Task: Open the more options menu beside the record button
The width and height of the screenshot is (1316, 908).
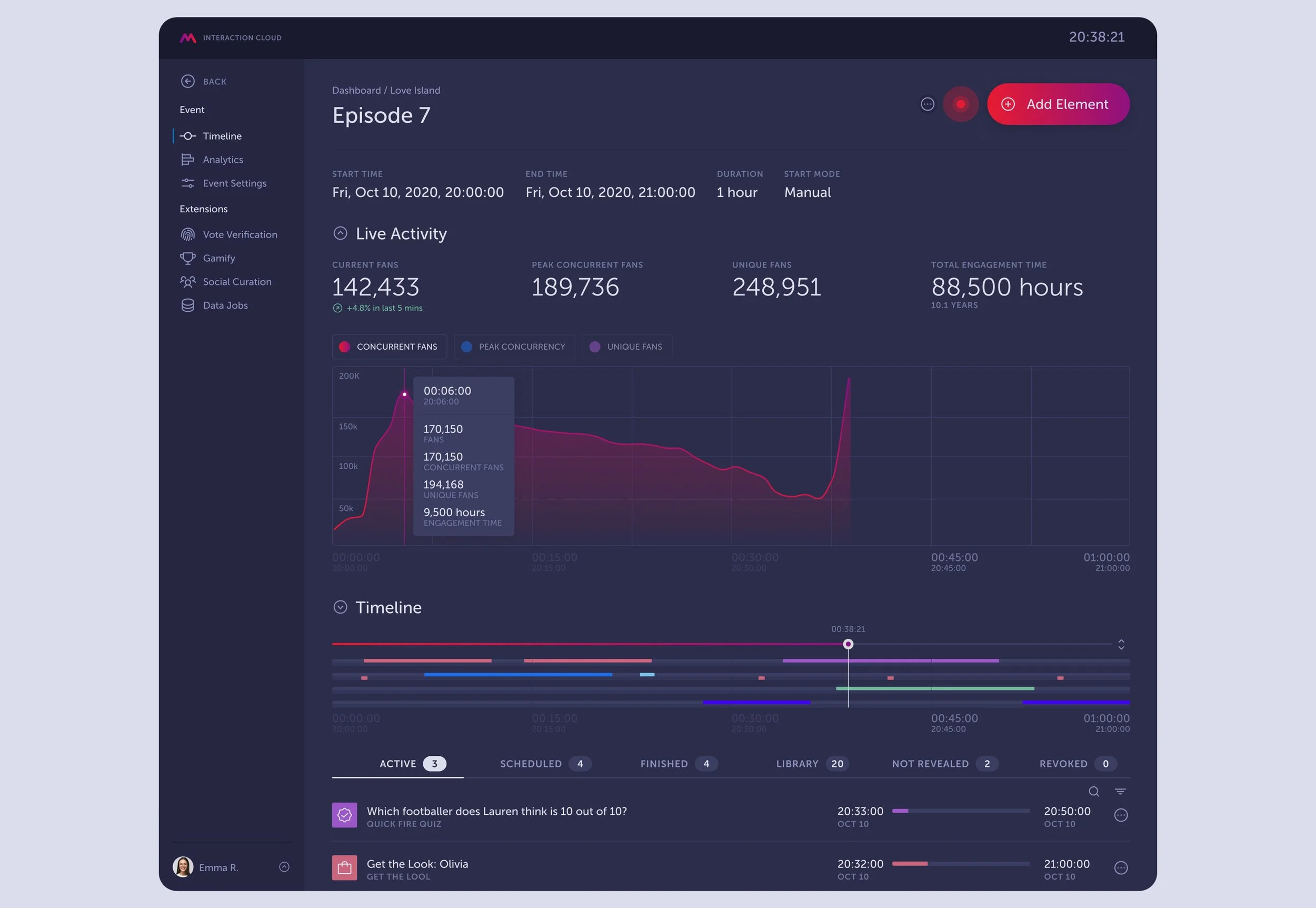Action: click(927, 104)
